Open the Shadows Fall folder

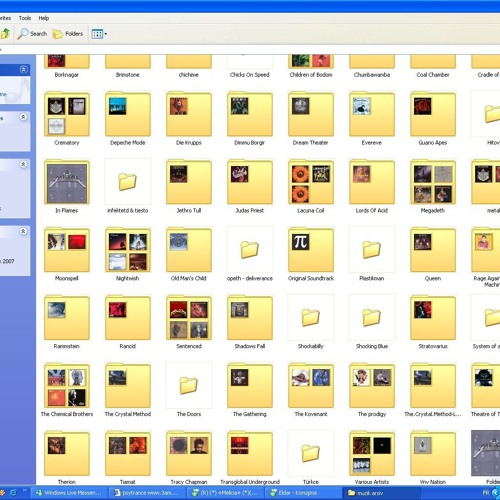coord(250,318)
